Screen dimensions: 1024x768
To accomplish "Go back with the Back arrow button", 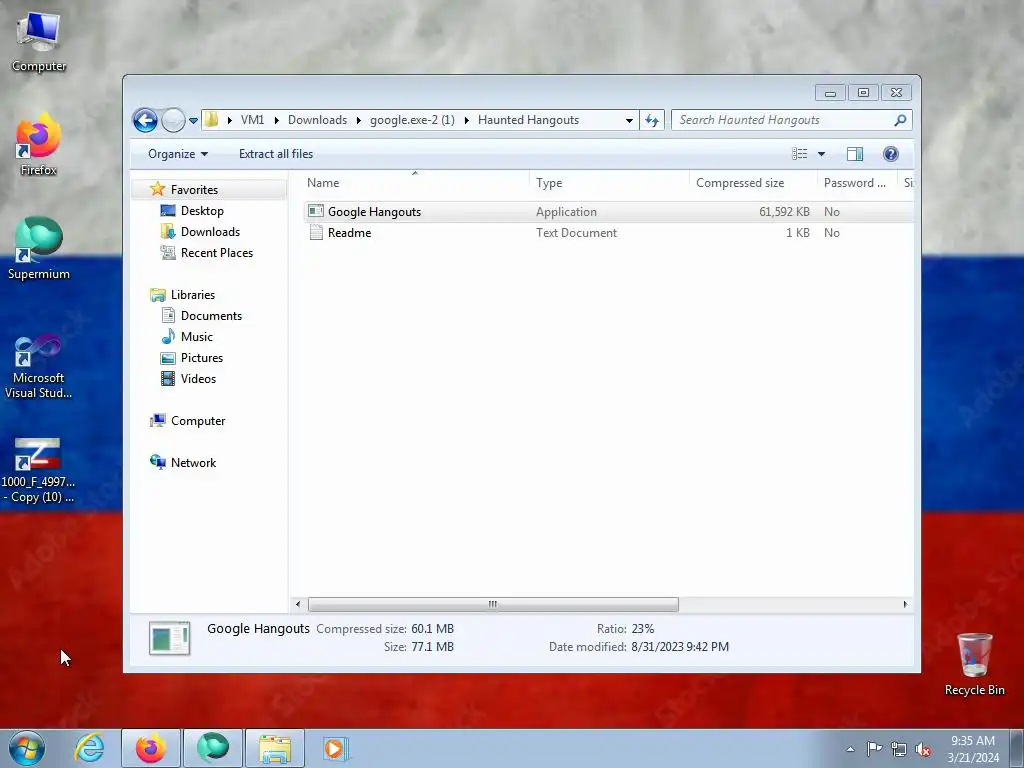I will point(145,120).
